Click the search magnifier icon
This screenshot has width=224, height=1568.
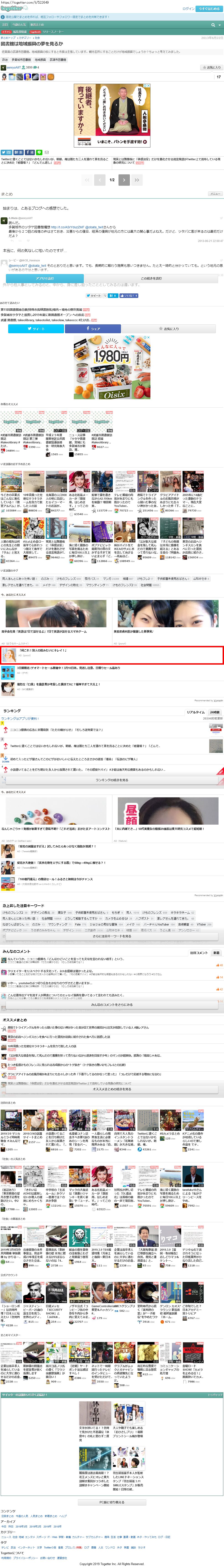pos(213,25)
